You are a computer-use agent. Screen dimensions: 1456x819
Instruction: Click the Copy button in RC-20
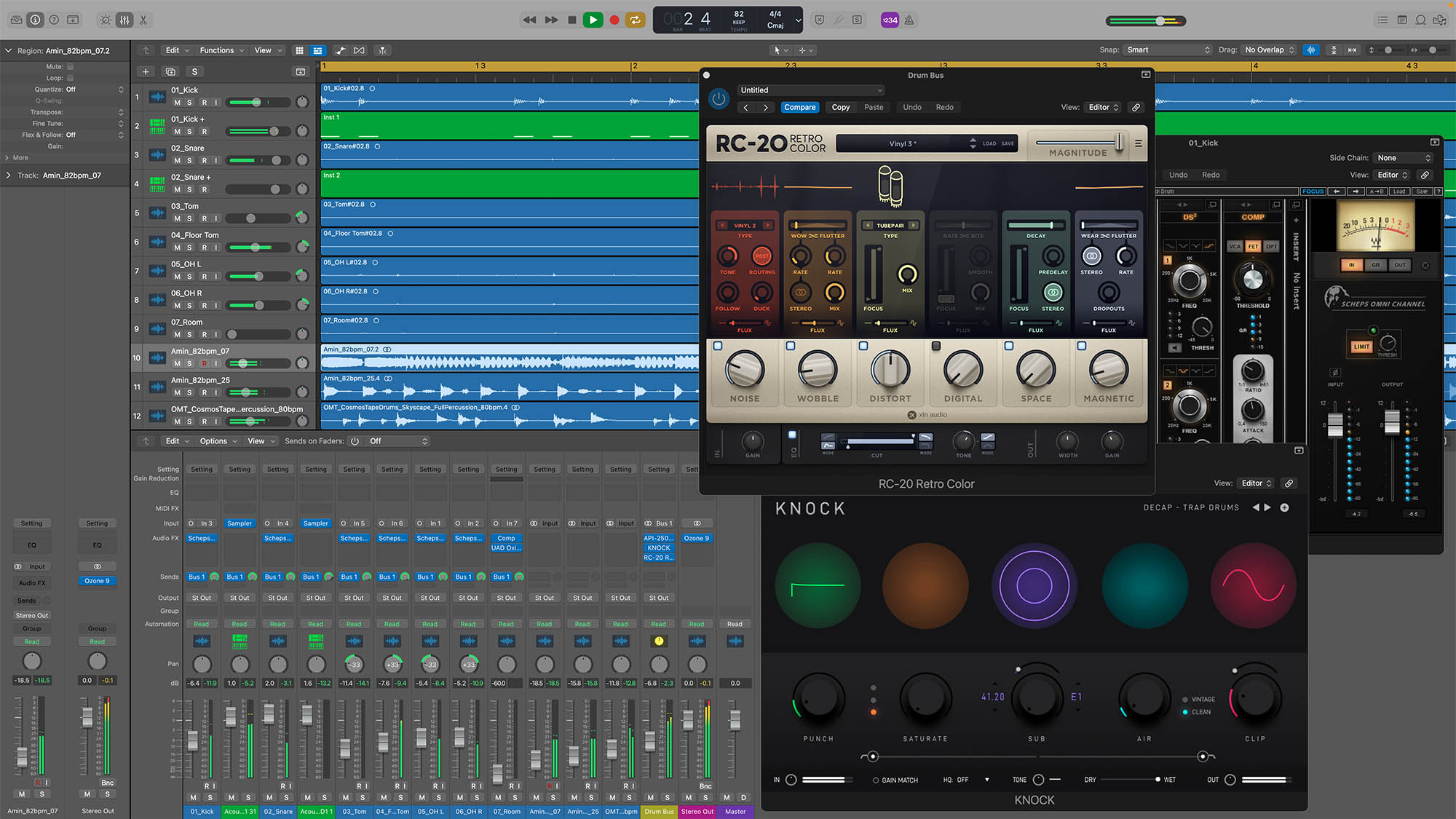coord(841,107)
